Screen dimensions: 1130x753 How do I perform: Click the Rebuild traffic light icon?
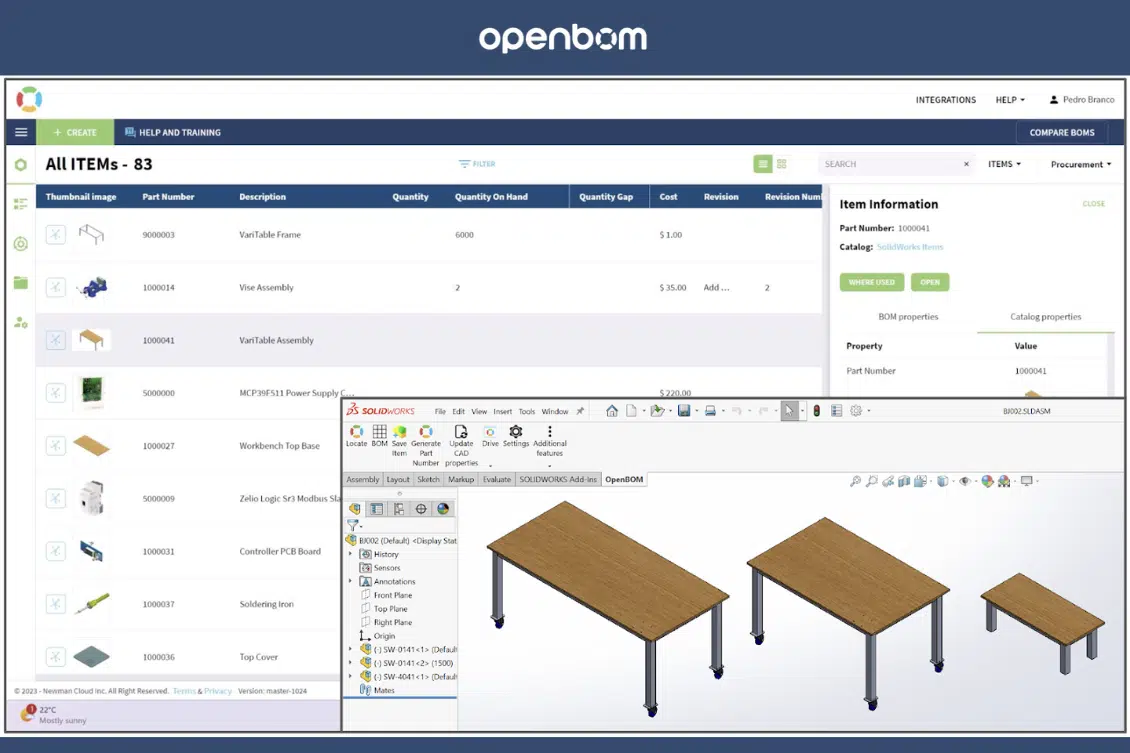[817, 411]
